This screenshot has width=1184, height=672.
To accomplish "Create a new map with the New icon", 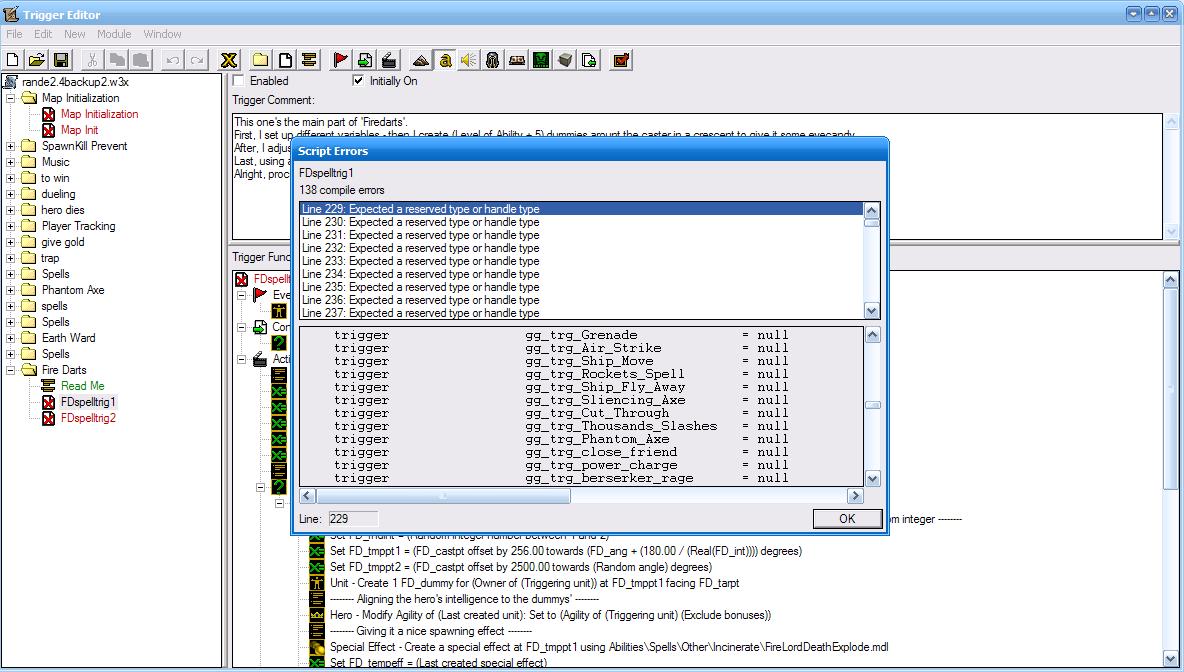I will pyautogui.click(x=13, y=60).
